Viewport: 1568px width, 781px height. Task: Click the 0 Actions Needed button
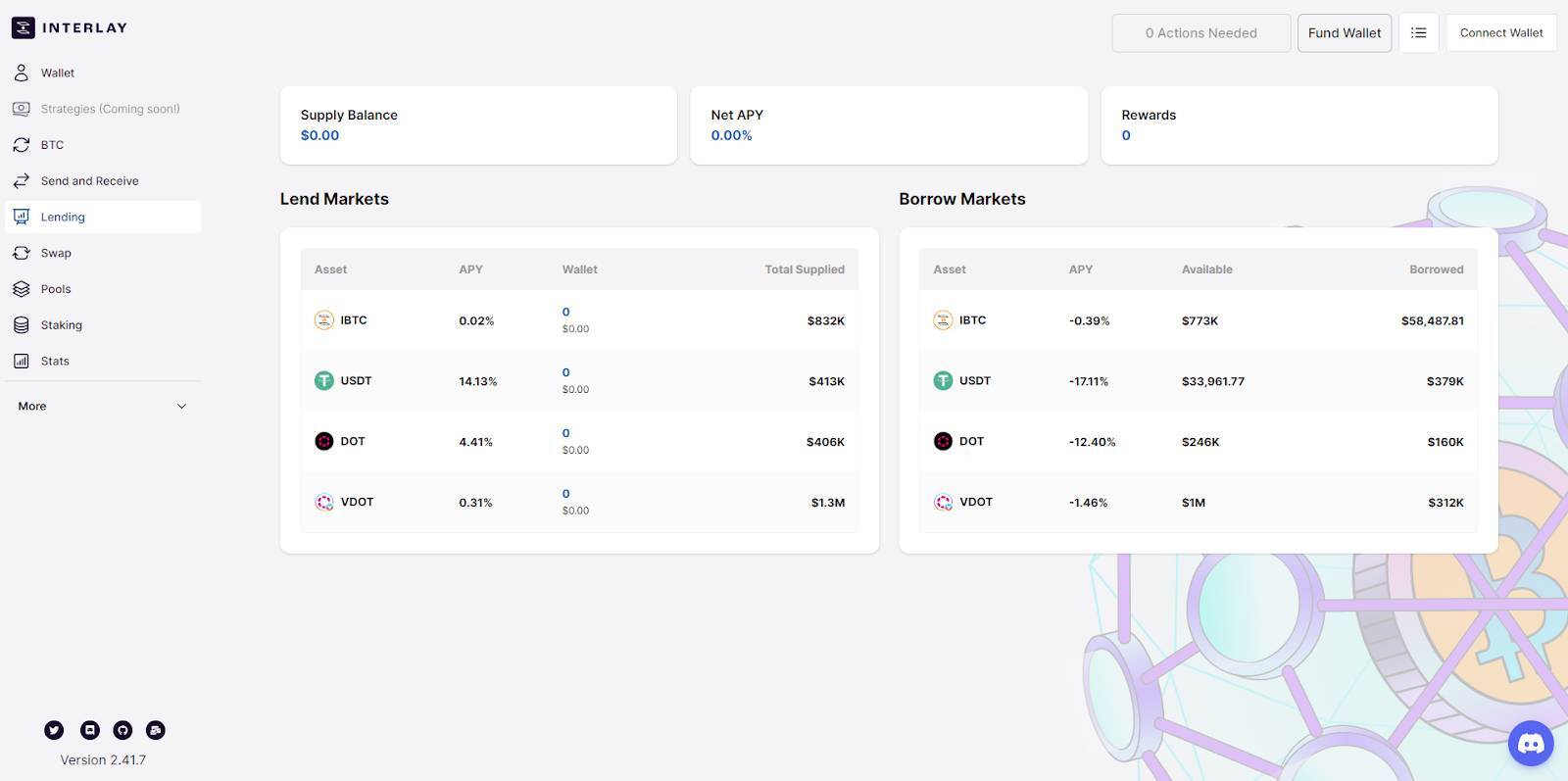click(x=1201, y=32)
